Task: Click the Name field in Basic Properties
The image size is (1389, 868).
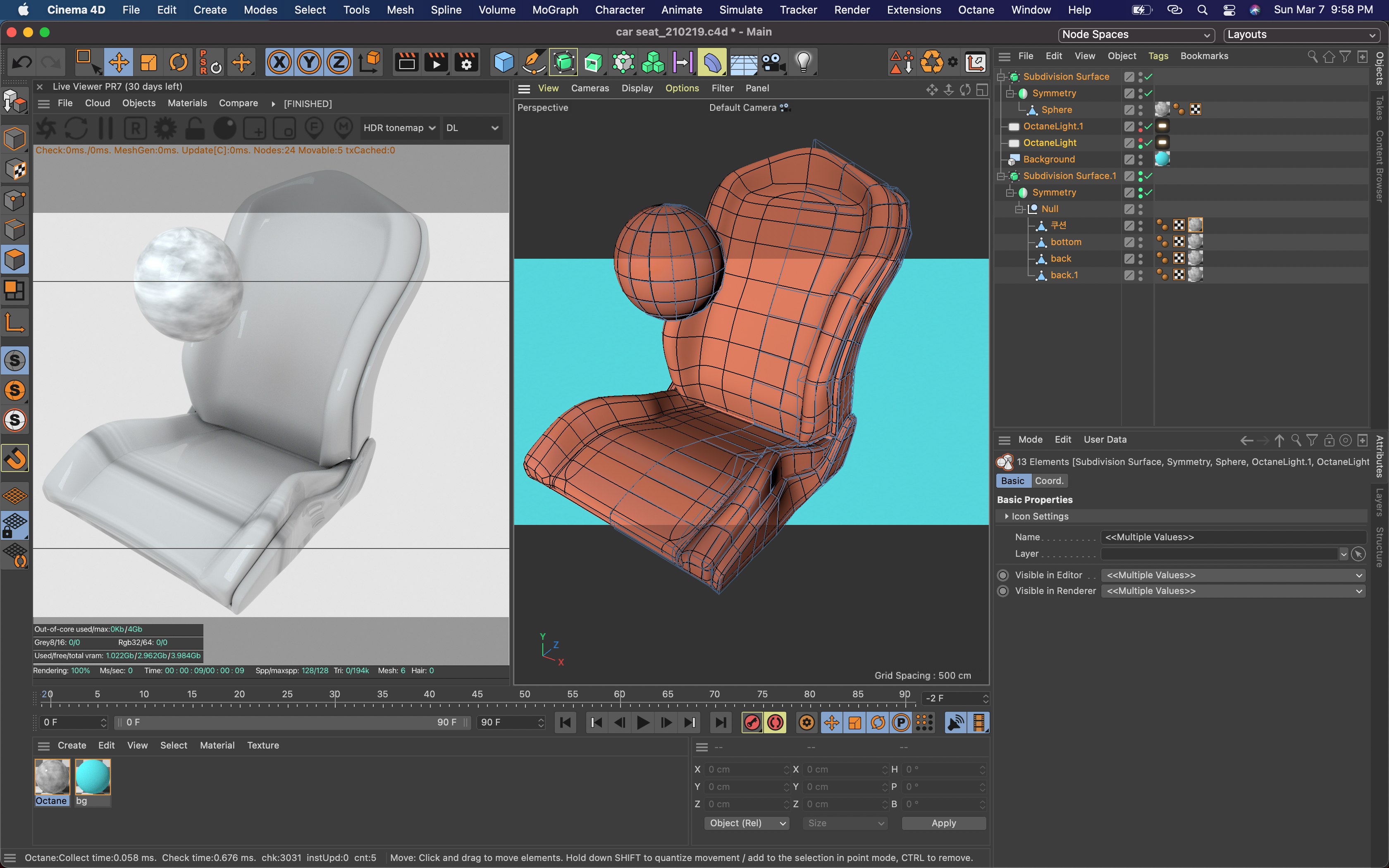Action: pyautogui.click(x=1234, y=537)
